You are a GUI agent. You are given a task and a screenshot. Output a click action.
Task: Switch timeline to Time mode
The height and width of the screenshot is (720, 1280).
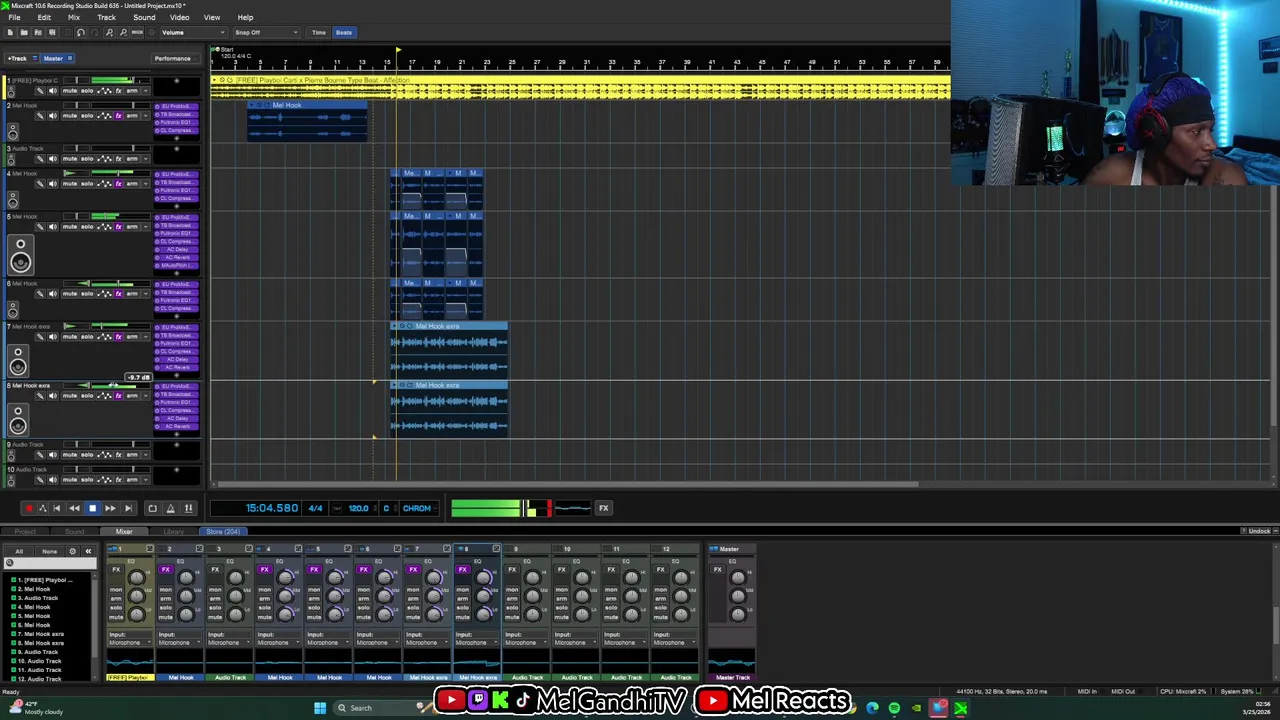(319, 32)
